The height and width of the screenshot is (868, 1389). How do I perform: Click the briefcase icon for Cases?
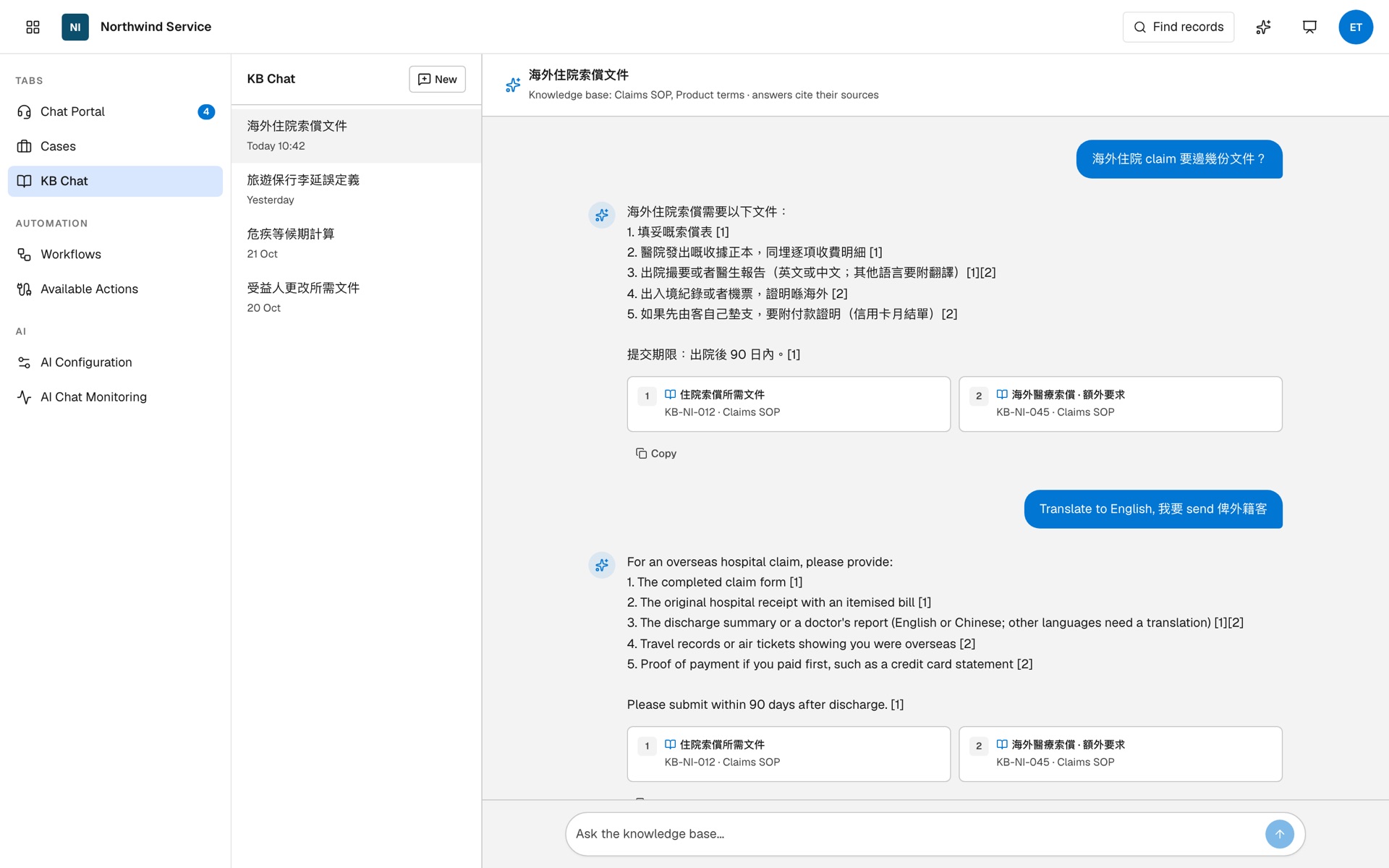tap(24, 146)
